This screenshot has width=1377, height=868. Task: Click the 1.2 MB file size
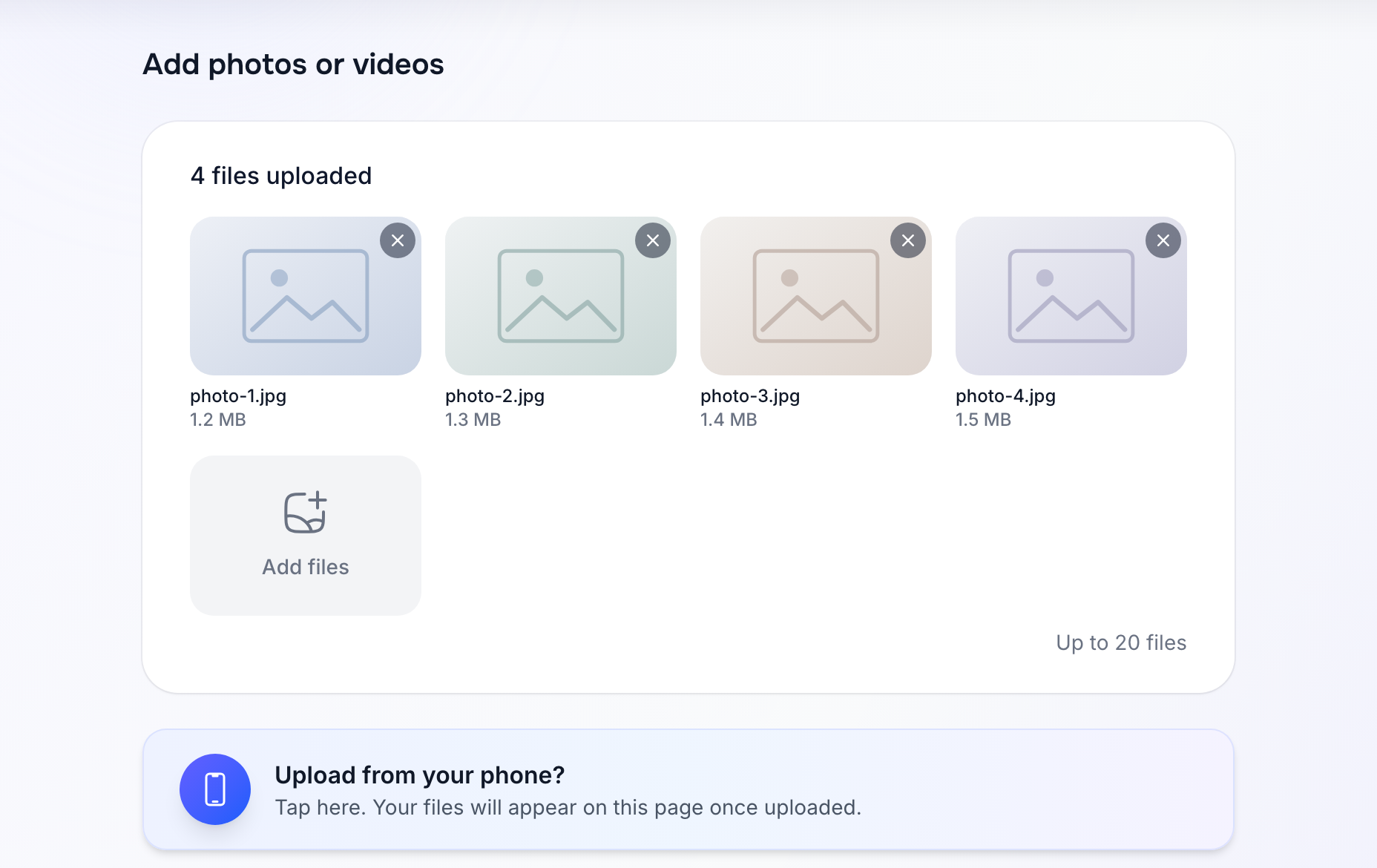(218, 420)
